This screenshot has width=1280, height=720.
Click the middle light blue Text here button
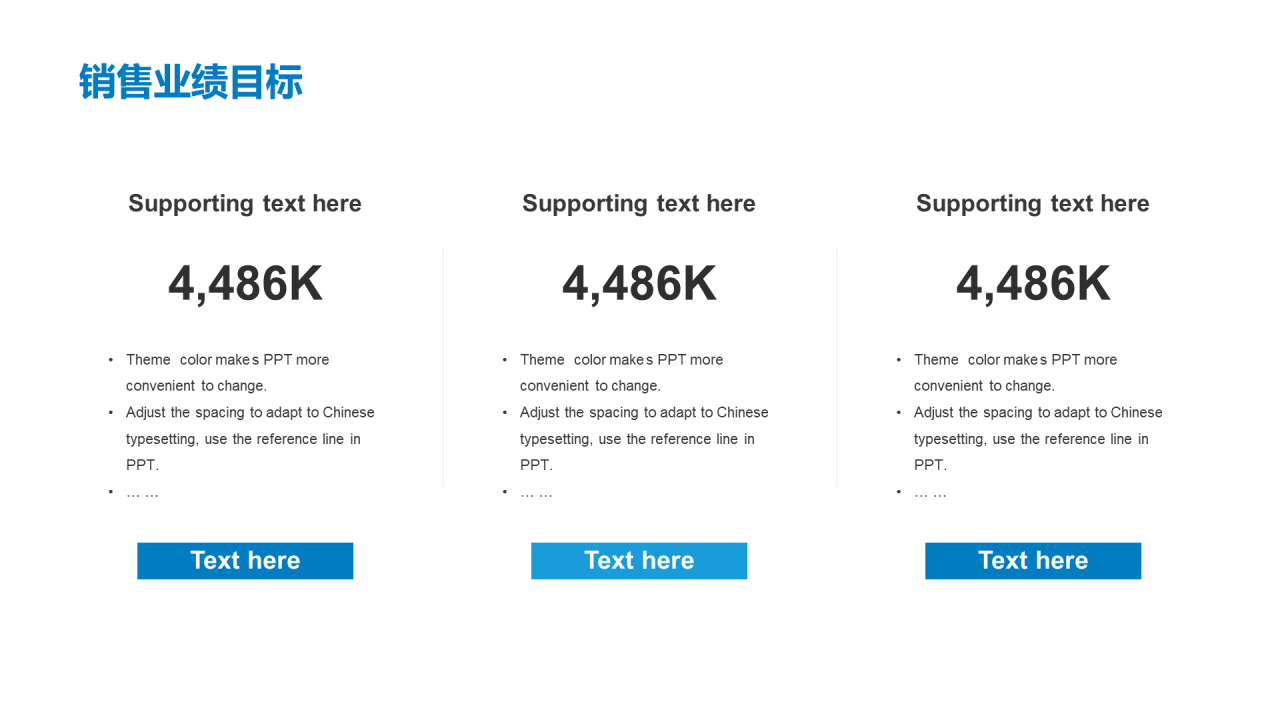639,561
